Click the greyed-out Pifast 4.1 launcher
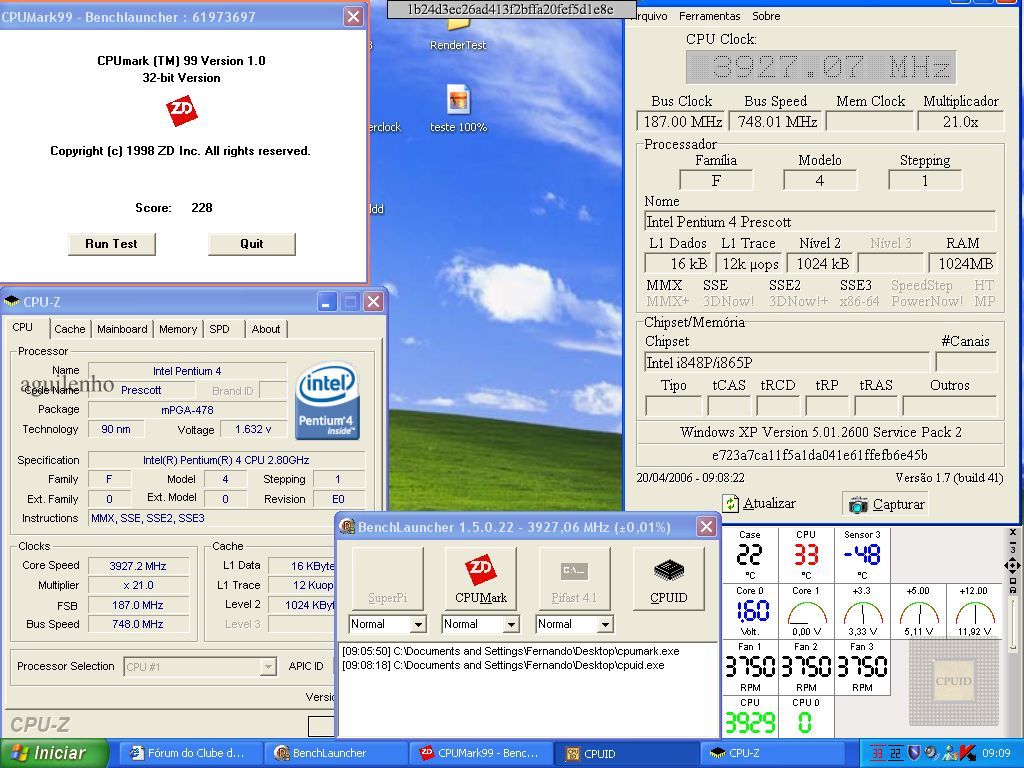Viewport: 1024px width, 768px height. pos(574,578)
